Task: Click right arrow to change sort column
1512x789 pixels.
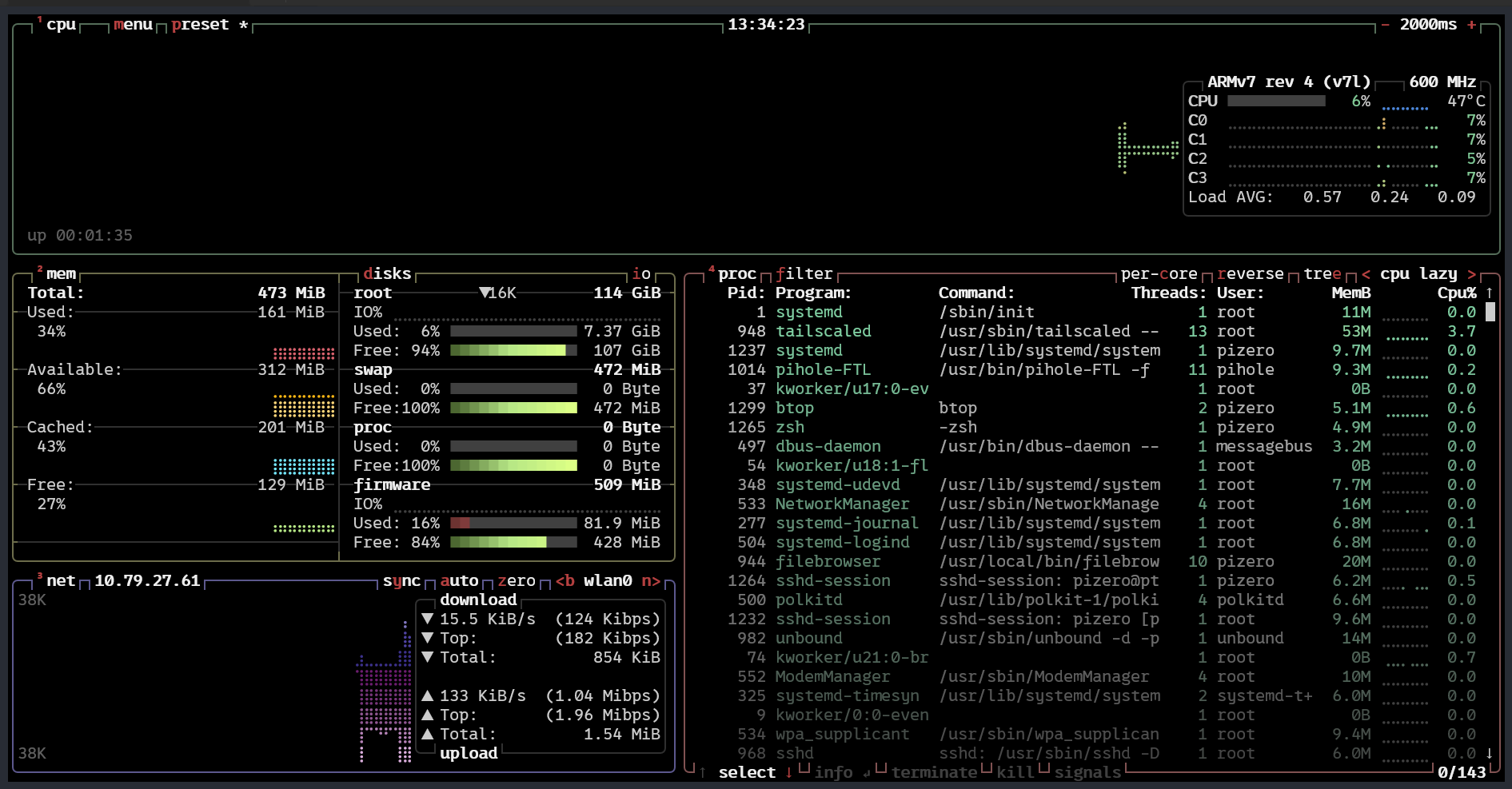Action: pyautogui.click(x=1471, y=274)
